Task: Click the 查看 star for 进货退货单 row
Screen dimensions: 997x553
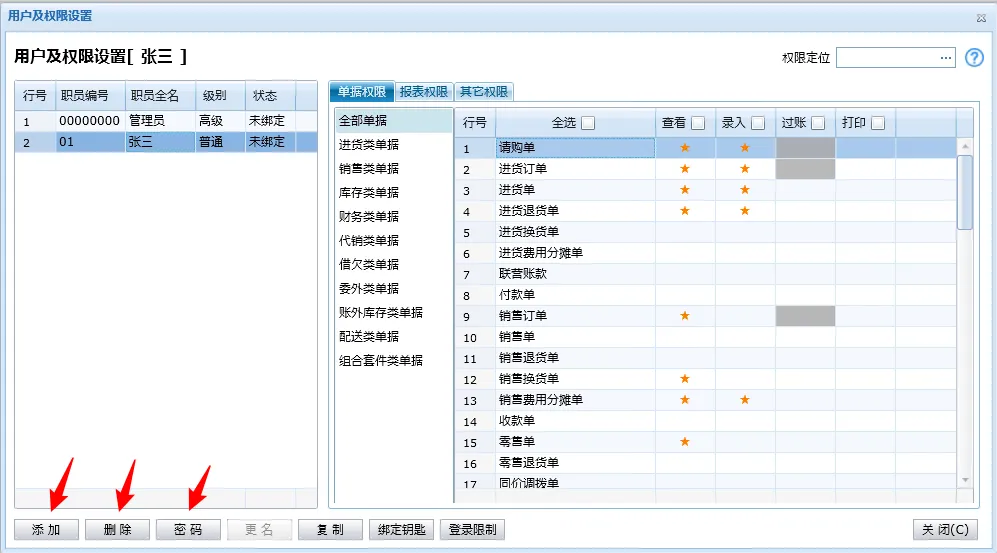Action: pyautogui.click(x=685, y=210)
